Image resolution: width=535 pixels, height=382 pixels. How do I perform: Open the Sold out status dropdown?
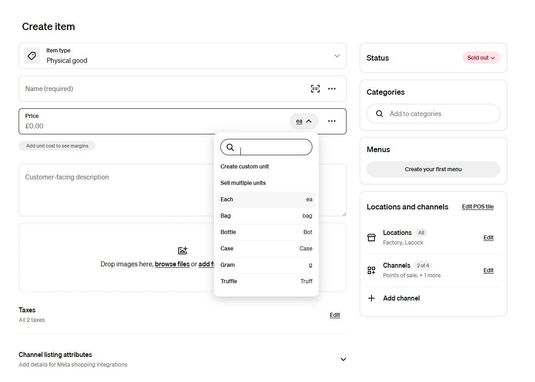coord(481,58)
